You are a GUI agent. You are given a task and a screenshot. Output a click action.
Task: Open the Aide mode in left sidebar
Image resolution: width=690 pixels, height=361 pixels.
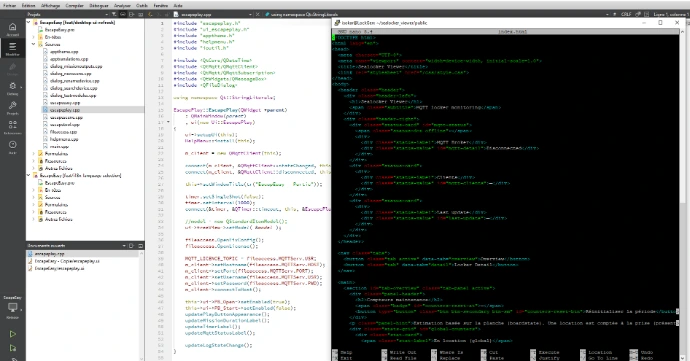[x=12, y=147]
